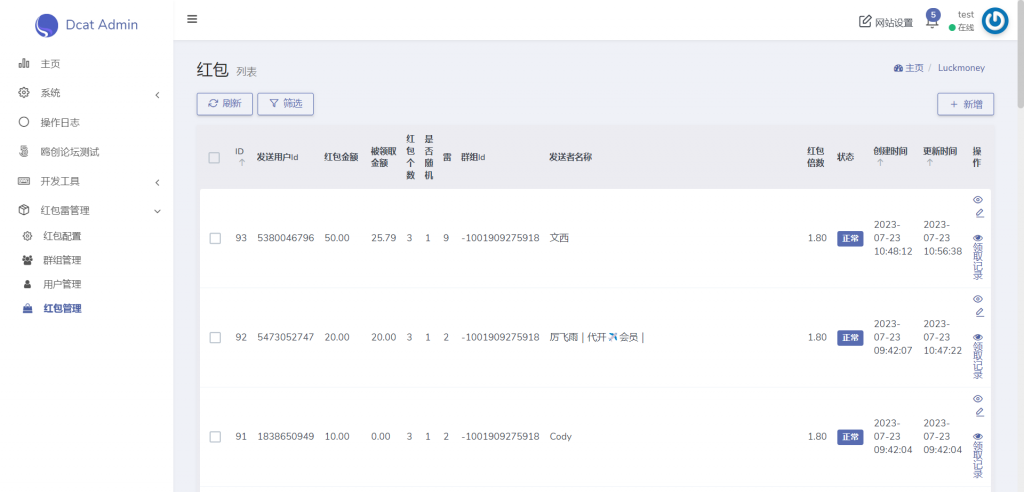Click the 红包雷管理 box icon
1024x492 pixels.
(x=24, y=210)
